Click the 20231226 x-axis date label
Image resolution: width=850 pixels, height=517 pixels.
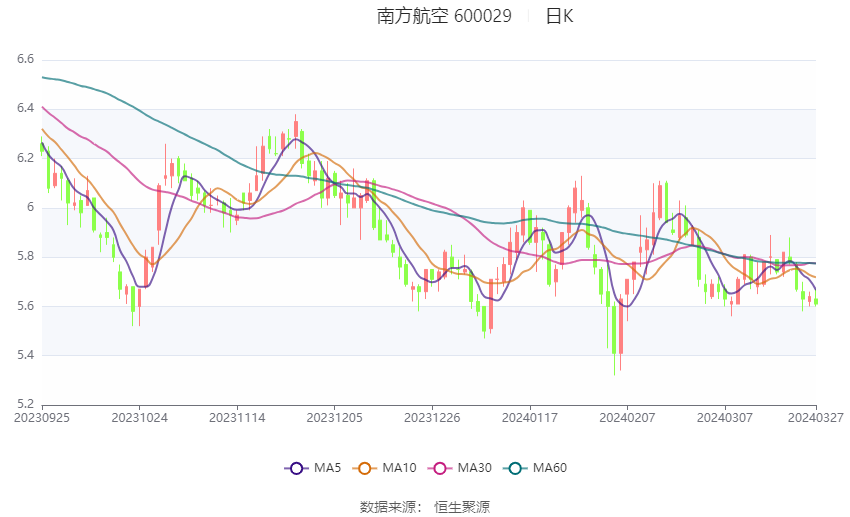pos(432,418)
